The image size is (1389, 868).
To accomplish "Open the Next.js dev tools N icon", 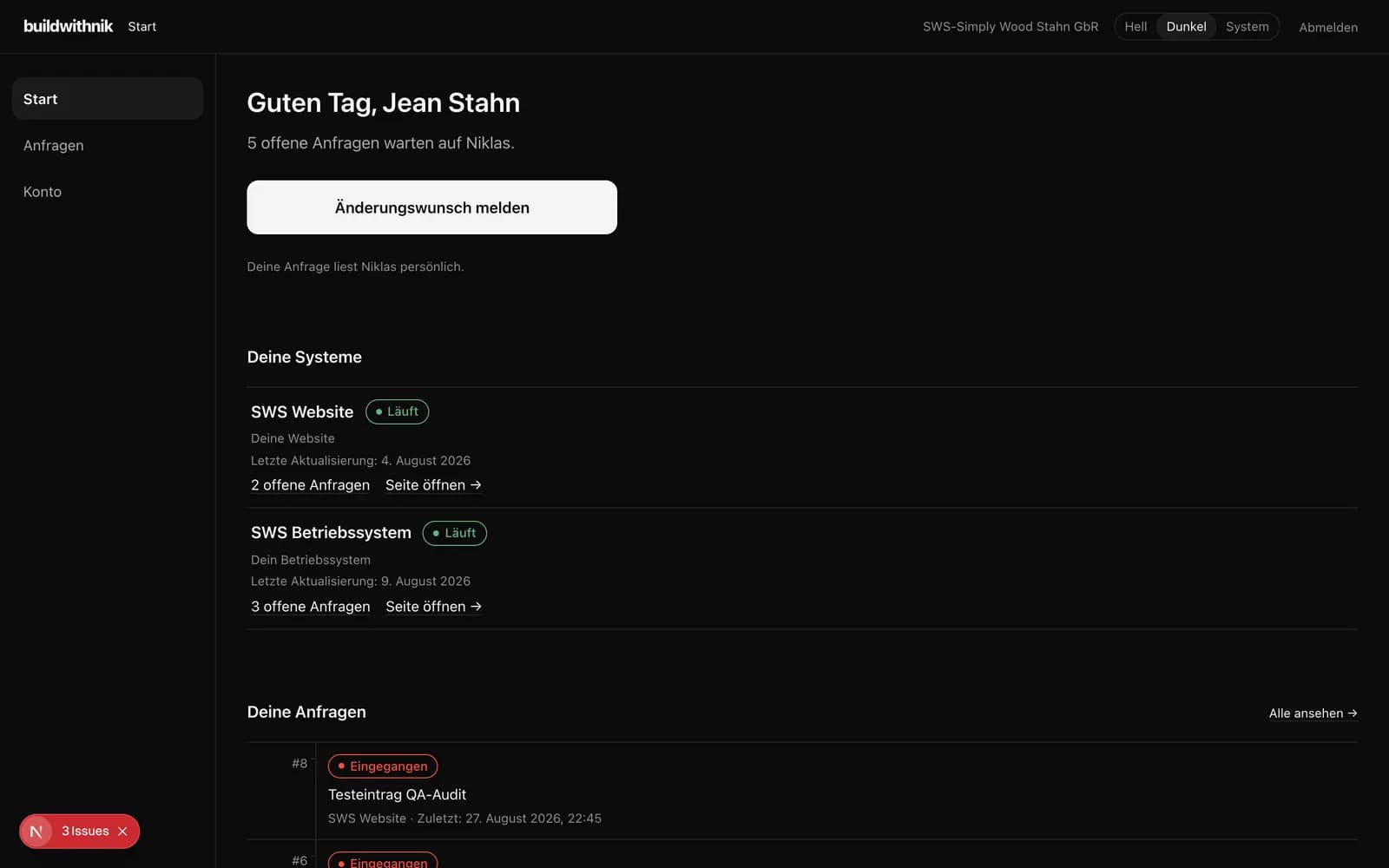I will tap(36, 832).
